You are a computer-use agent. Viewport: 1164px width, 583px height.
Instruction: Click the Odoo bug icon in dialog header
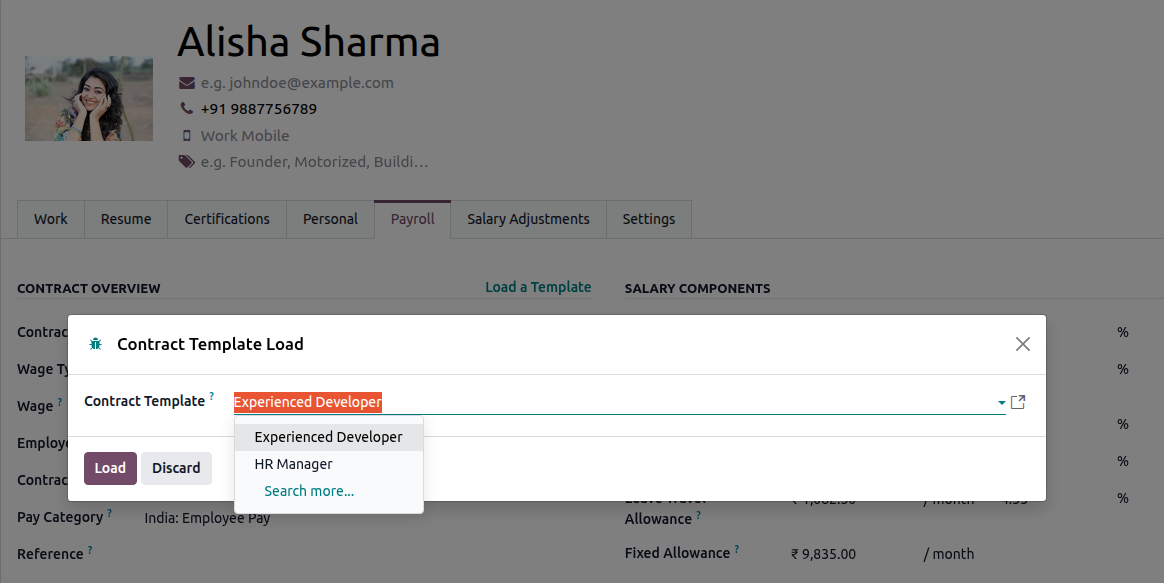click(x=96, y=343)
